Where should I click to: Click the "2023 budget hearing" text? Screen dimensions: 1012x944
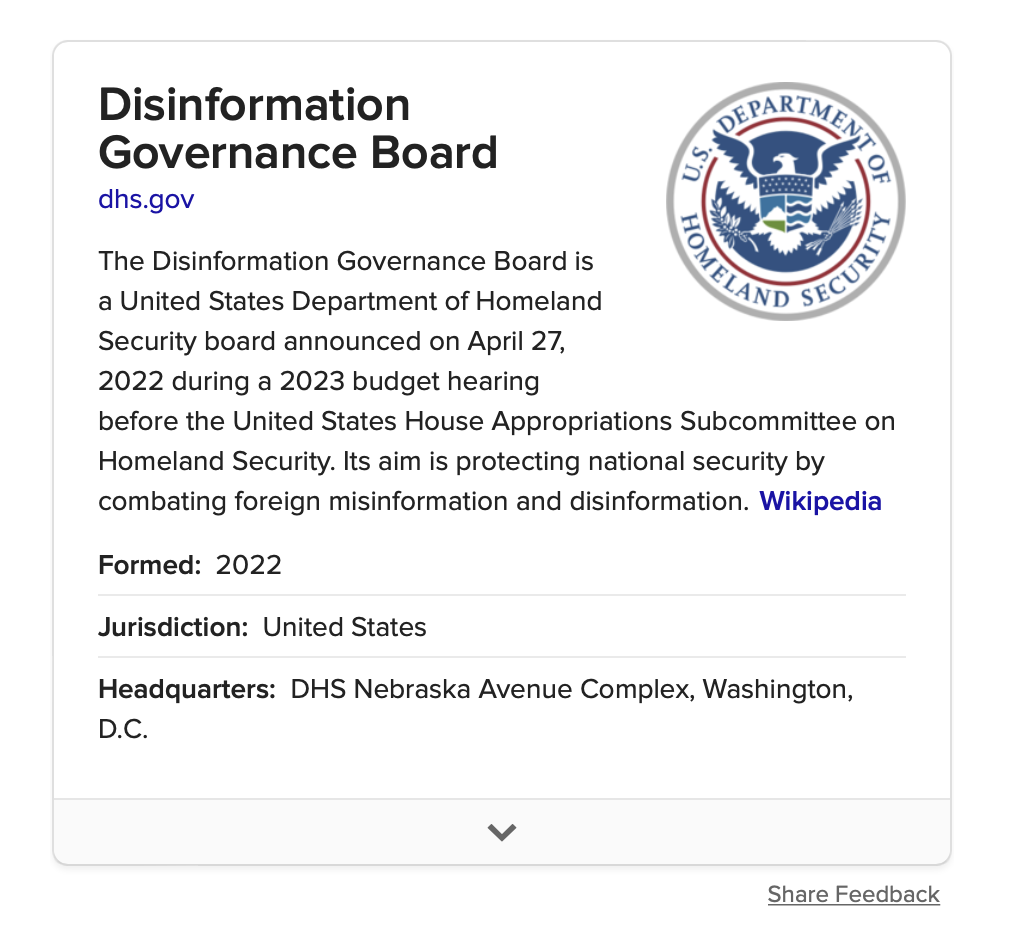pyautogui.click(x=409, y=381)
